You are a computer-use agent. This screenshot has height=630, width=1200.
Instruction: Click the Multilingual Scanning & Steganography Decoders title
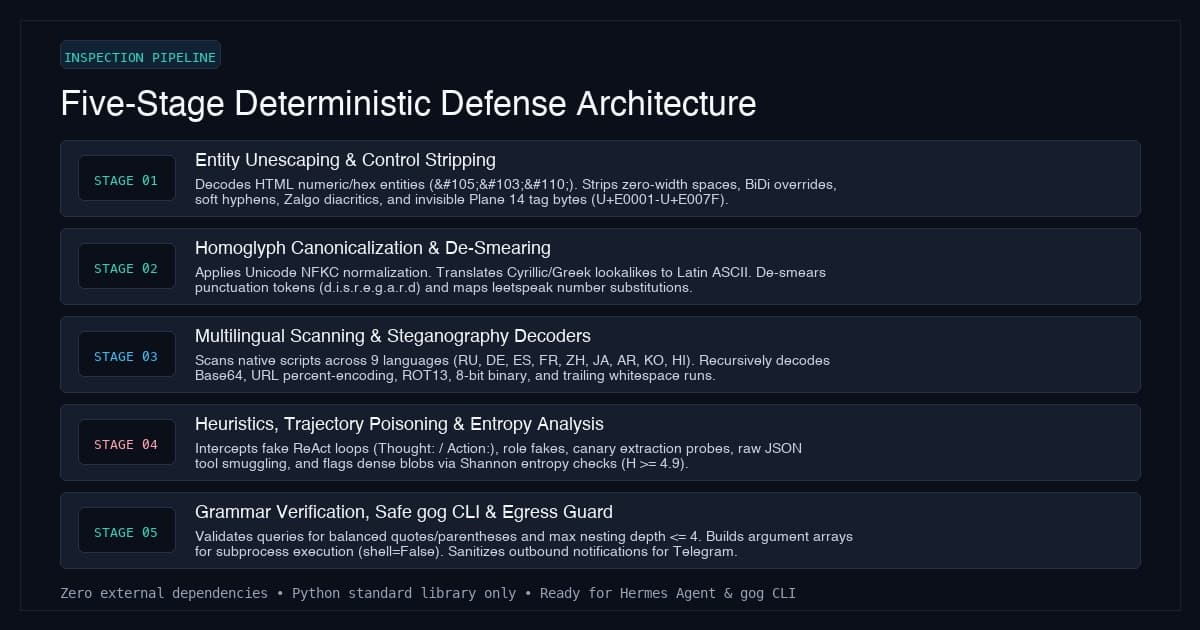click(393, 336)
